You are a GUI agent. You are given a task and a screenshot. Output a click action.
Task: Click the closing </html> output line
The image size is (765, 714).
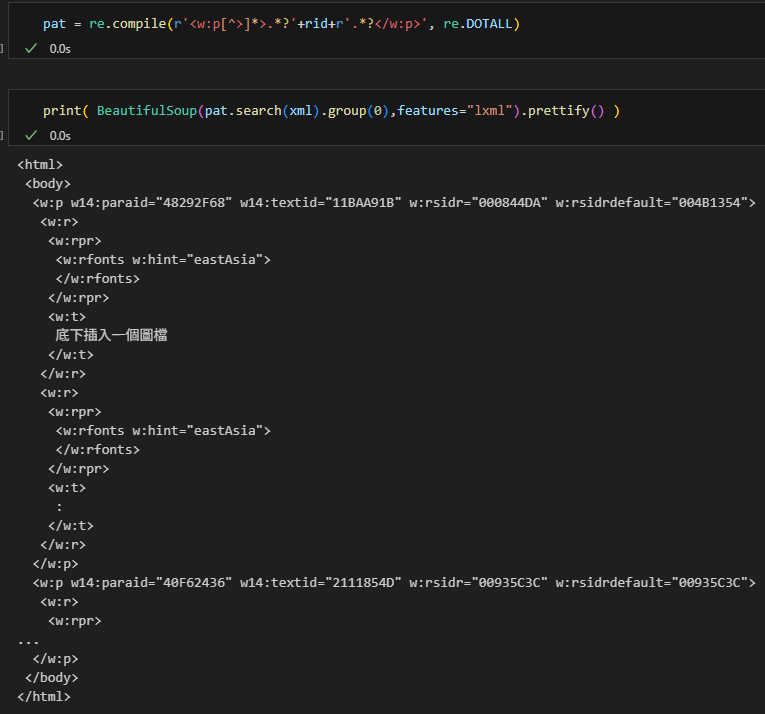(x=44, y=696)
